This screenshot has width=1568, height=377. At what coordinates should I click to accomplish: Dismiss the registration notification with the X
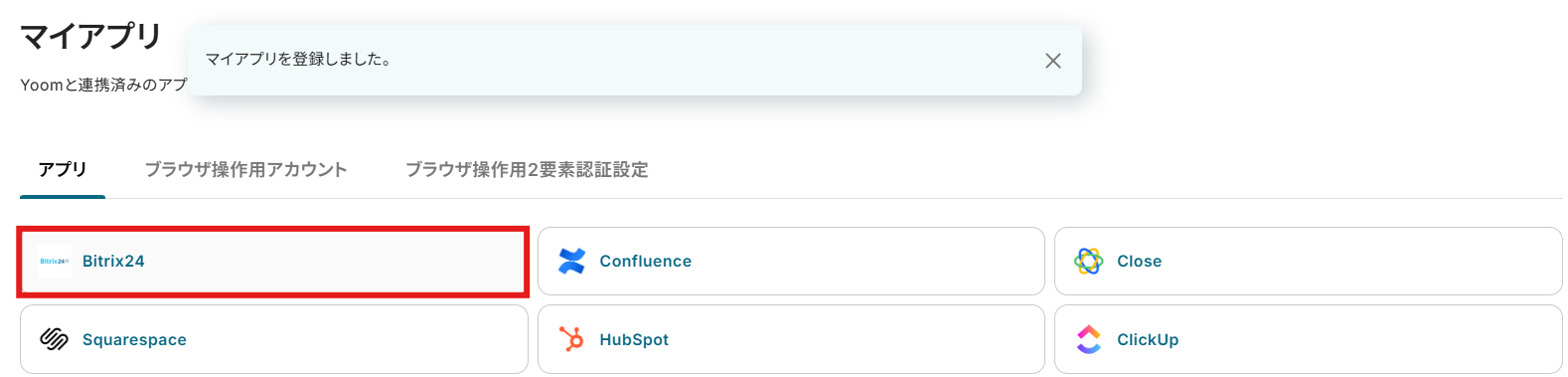pyautogui.click(x=1053, y=61)
